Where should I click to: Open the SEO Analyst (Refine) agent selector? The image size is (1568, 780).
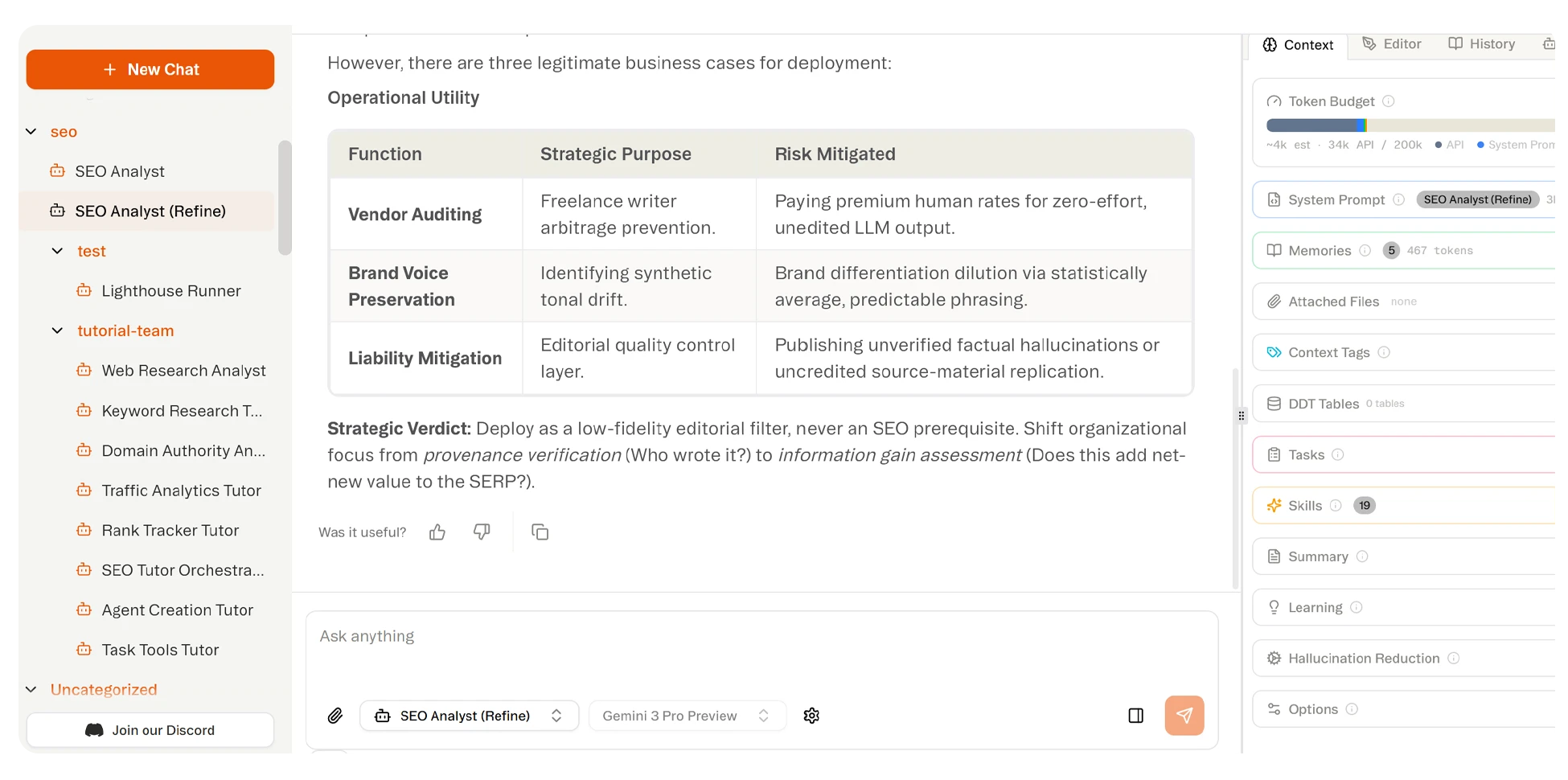click(x=470, y=715)
